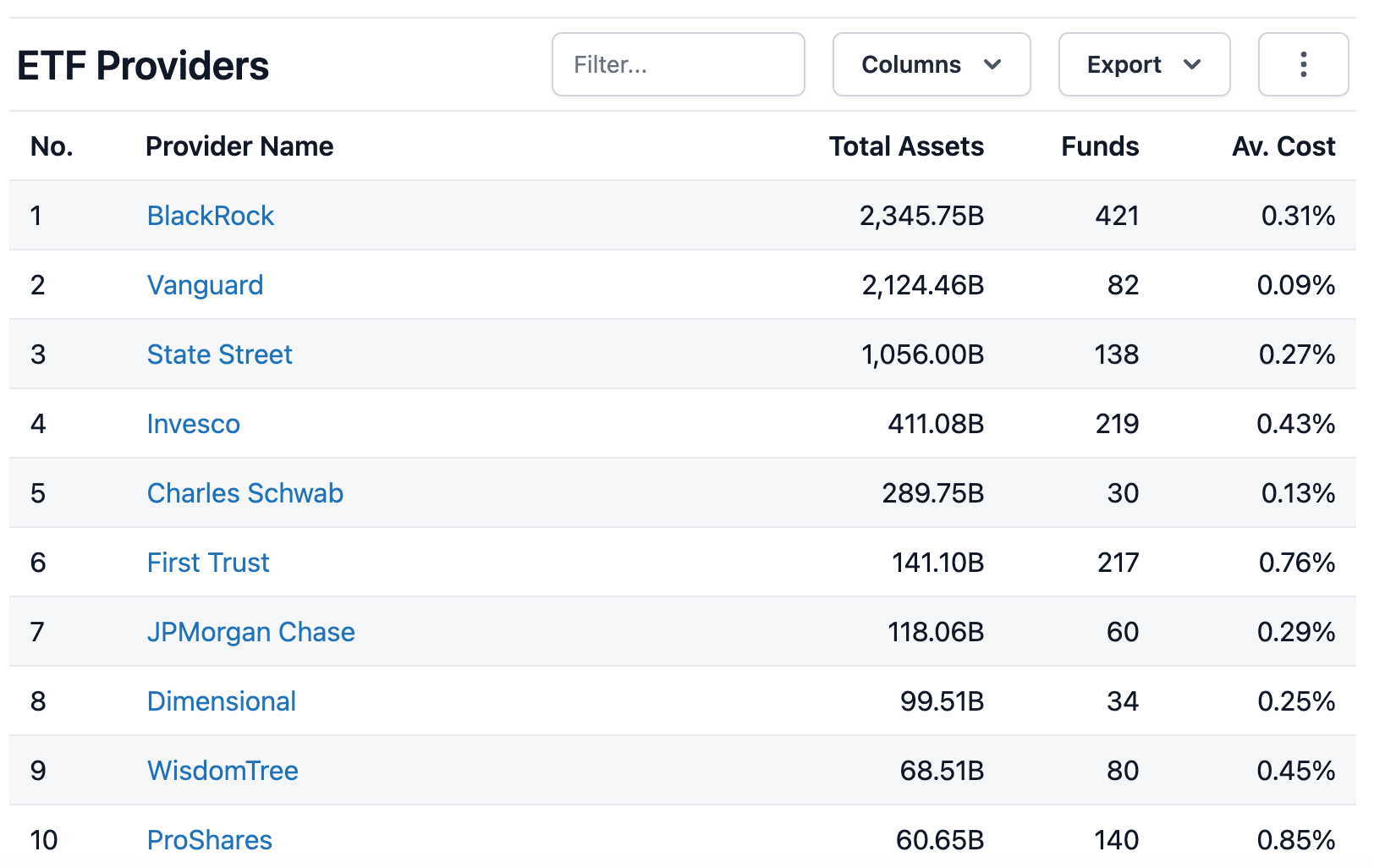The width and height of the screenshot is (1374, 868).
Task: Click the ETF Providers heading
Action: coord(143,65)
